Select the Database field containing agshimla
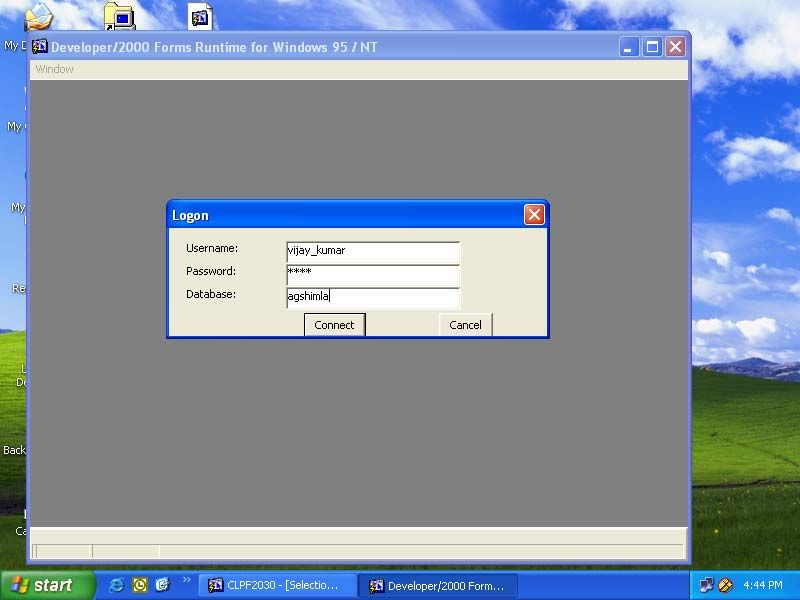Screen dimensions: 800x600 (x=373, y=298)
